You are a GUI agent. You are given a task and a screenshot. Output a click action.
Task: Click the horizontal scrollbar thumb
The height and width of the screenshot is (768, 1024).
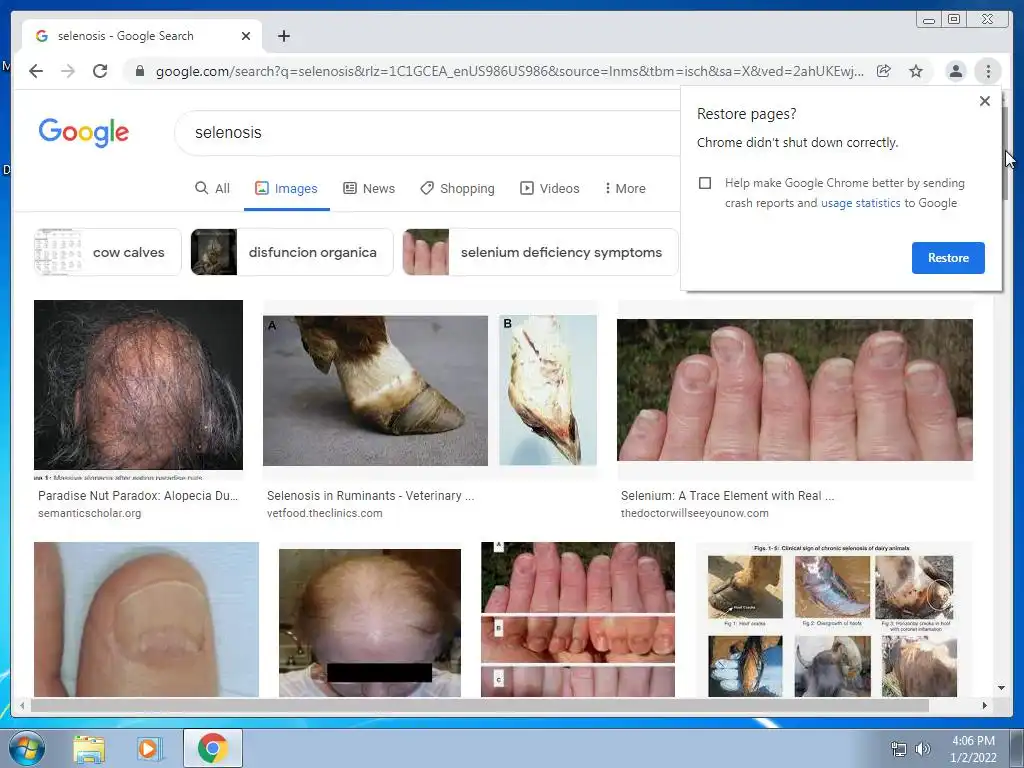click(x=480, y=705)
